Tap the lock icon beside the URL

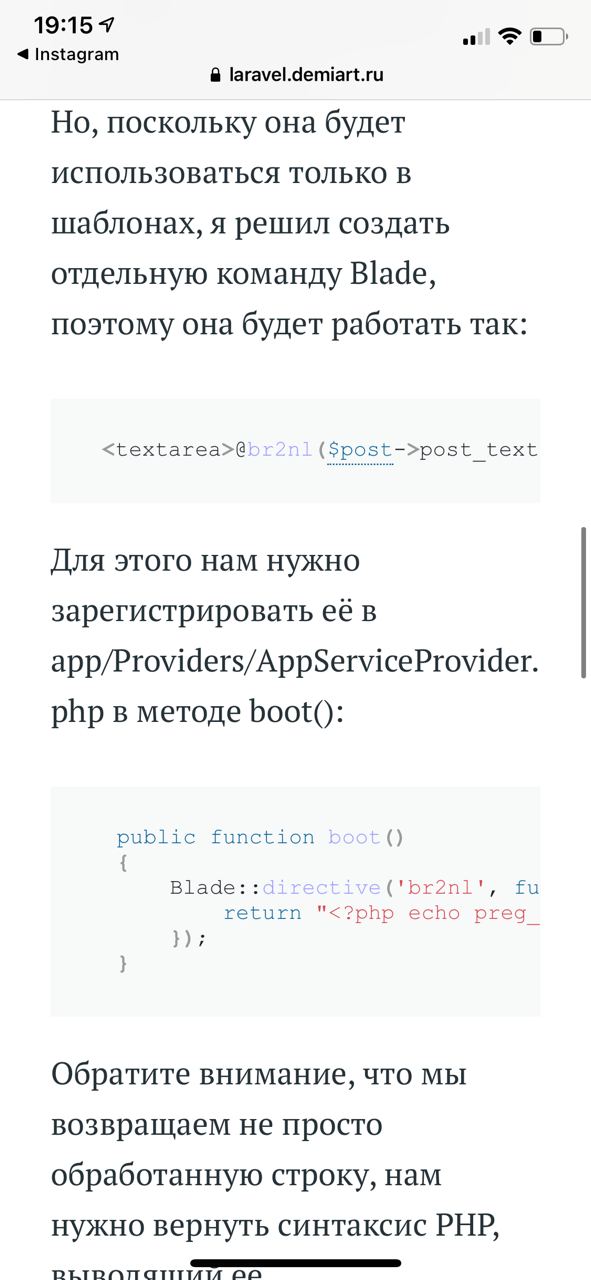point(214,75)
